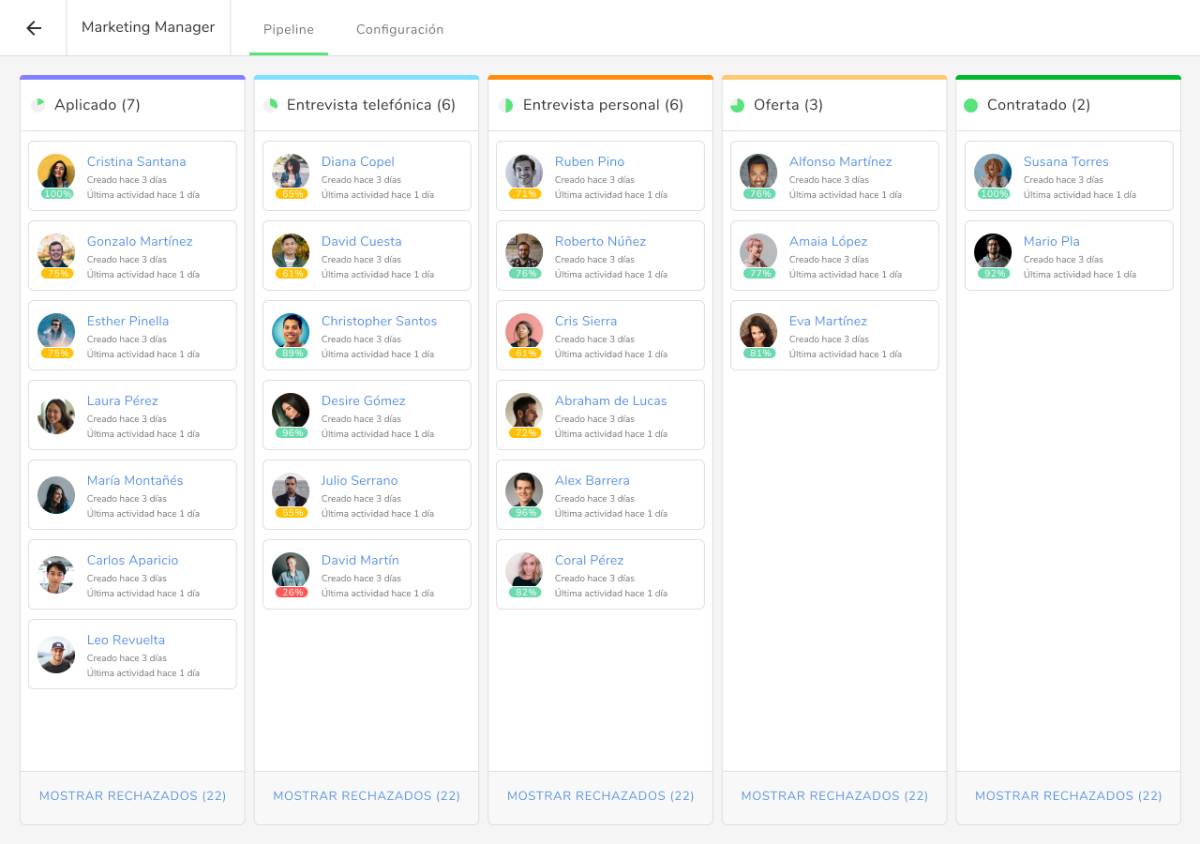Select the Pipeline tab
The height and width of the screenshot is (844, 1200).
tap(288, 29)
